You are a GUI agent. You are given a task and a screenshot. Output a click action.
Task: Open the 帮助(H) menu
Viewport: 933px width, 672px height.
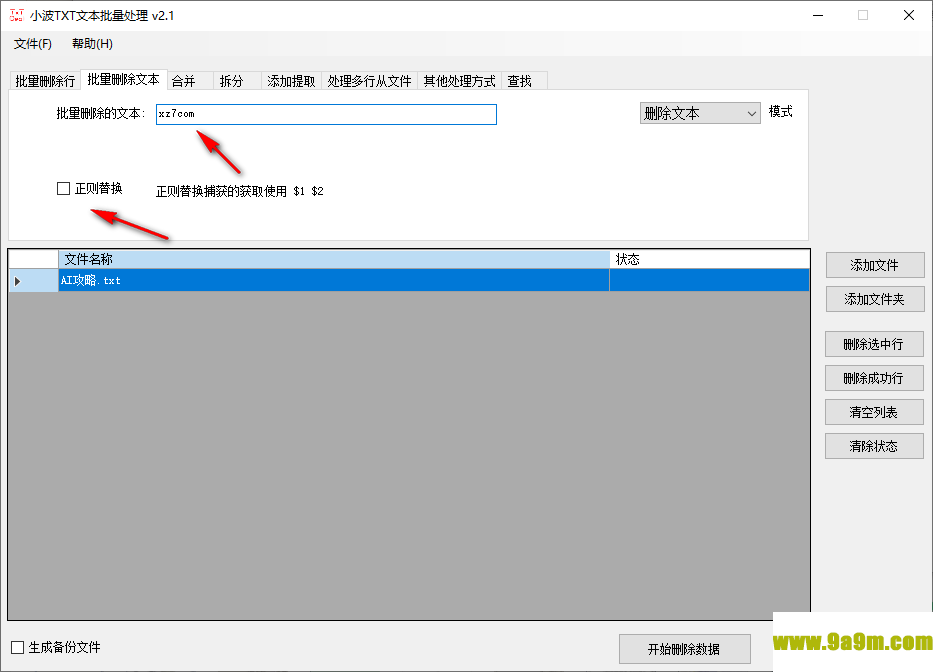click(92, 44)
